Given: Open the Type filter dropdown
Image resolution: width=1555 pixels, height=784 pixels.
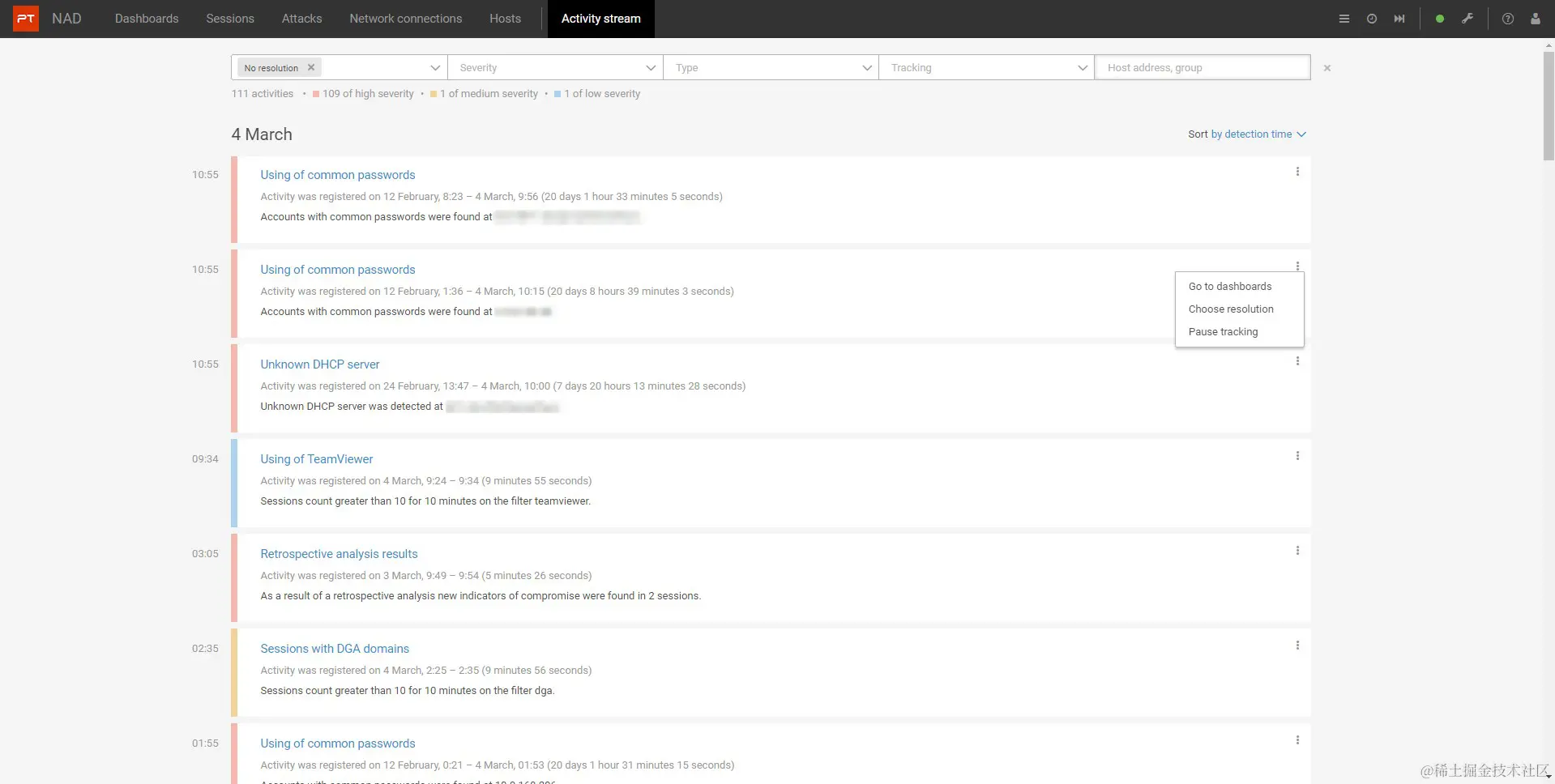Looking at the screenshot, I should click(x=771, y=67).
